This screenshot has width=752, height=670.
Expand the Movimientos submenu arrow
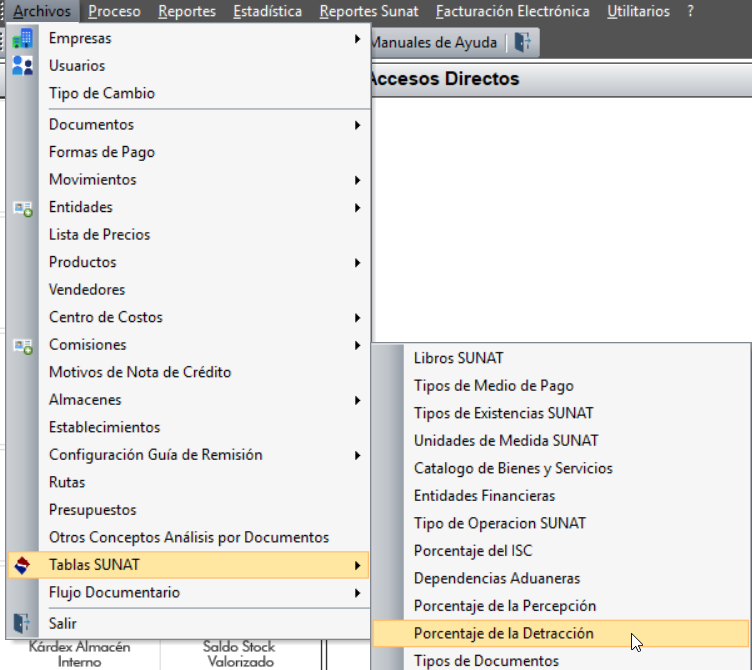[x=357, y=180]
